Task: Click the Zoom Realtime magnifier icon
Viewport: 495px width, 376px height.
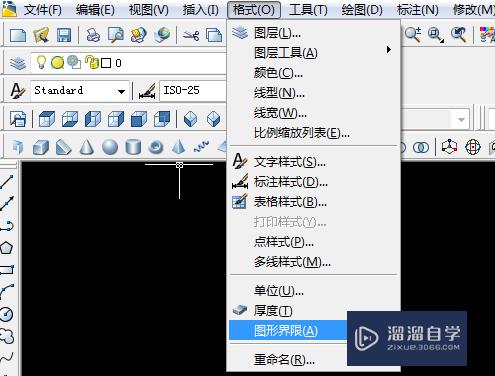Action: 413,34
